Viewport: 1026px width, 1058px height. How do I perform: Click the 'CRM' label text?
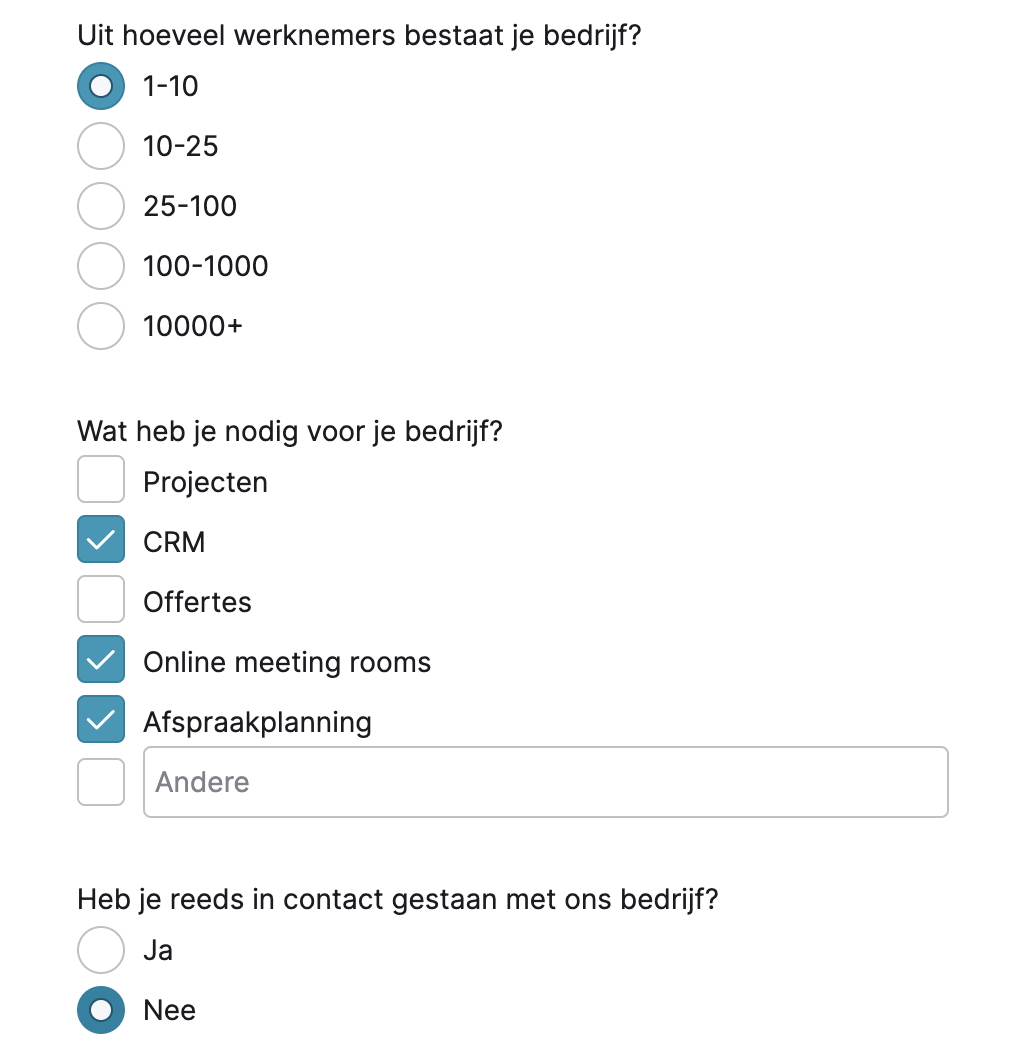[x=174, y=543]
